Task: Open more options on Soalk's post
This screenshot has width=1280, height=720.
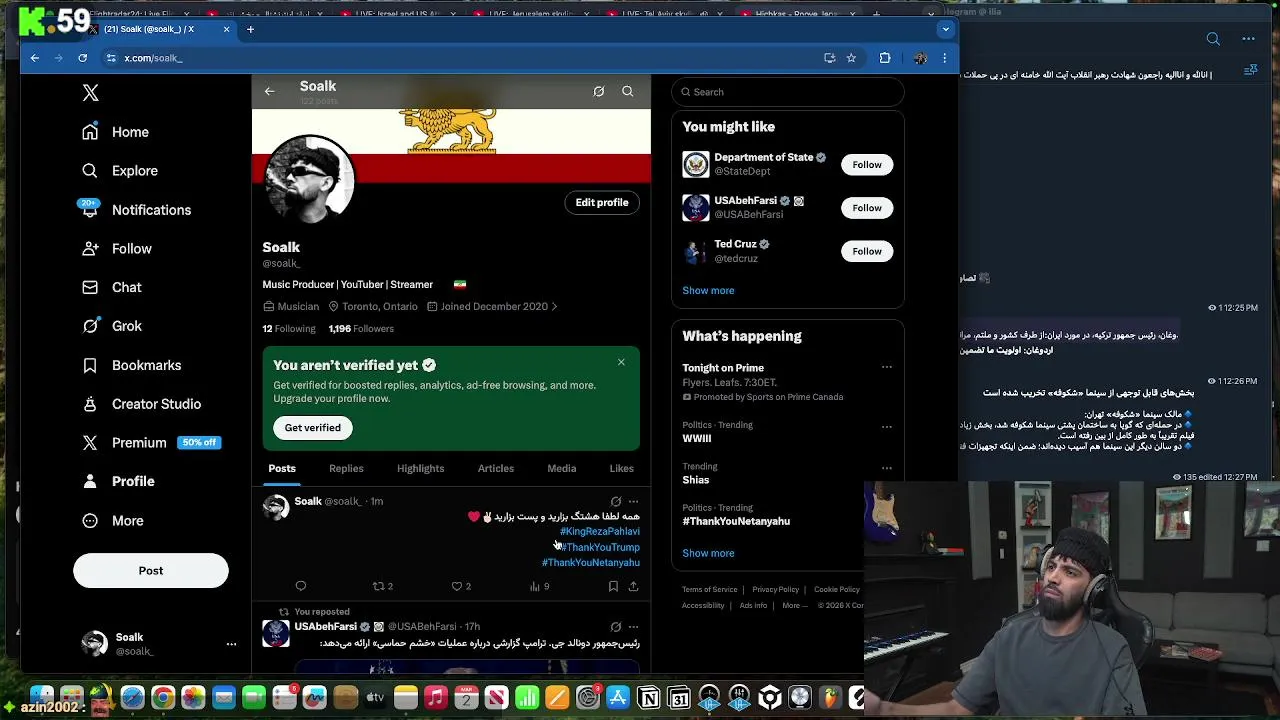Action: click(x=633, y=501)
